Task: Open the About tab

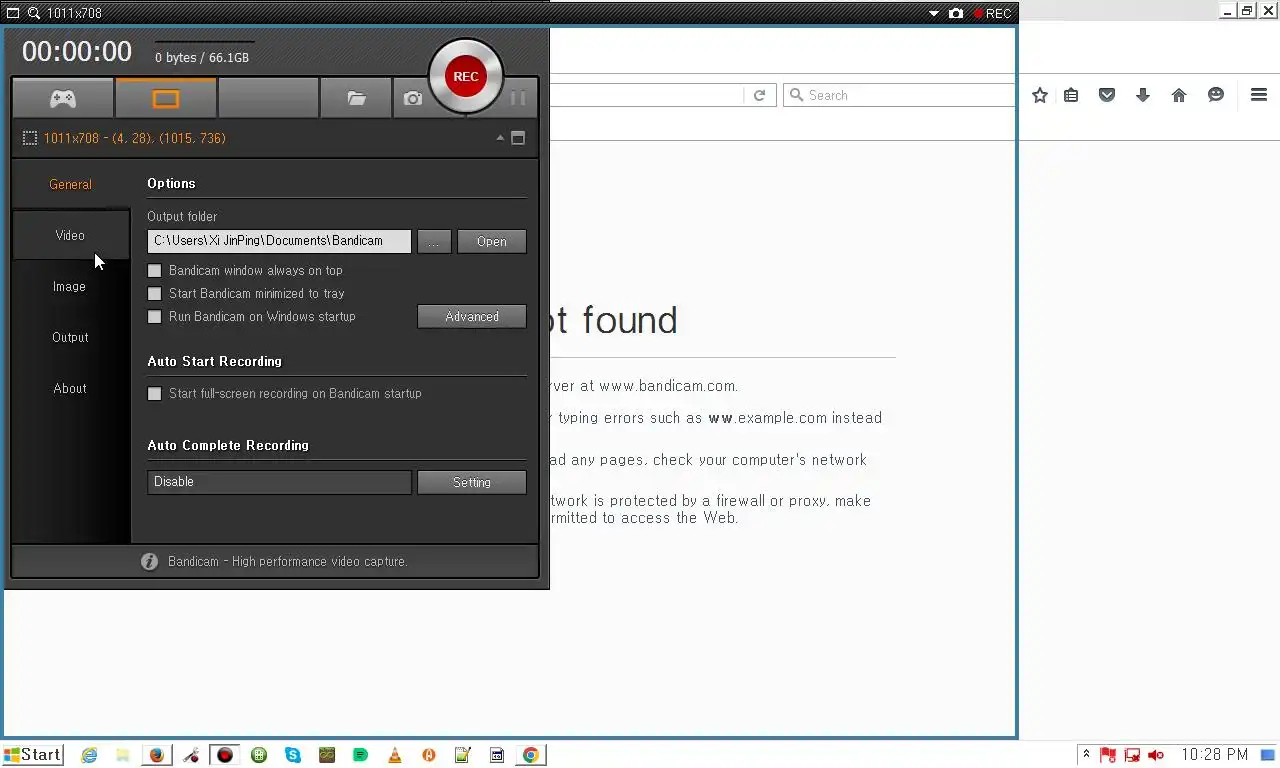Action: coord(70,388)
